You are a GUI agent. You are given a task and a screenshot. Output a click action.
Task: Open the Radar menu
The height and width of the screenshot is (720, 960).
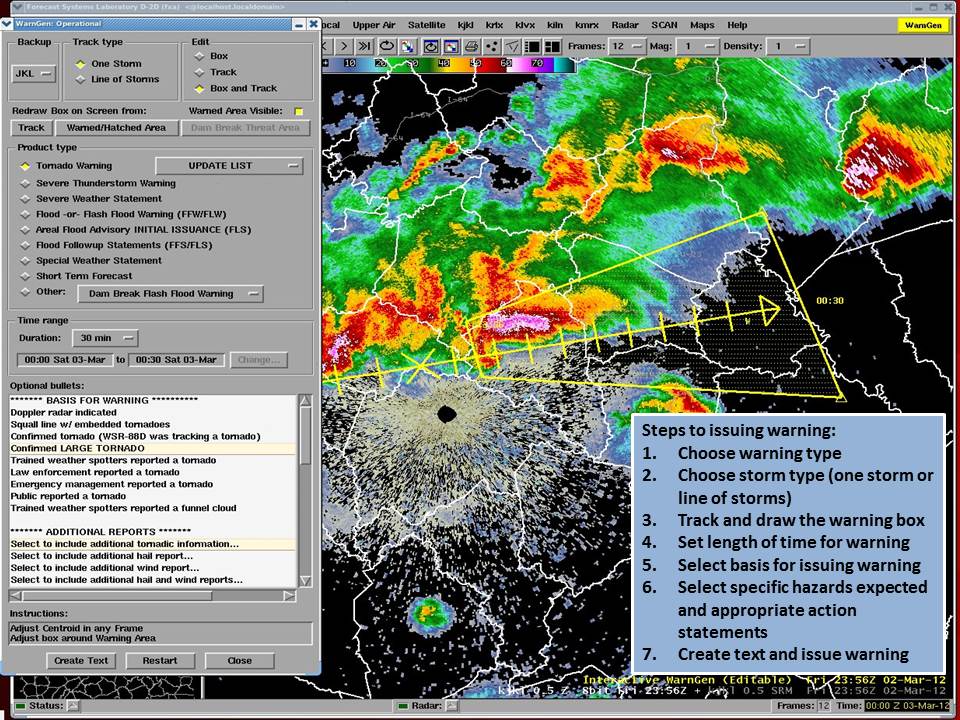click(x=625, y=25)
